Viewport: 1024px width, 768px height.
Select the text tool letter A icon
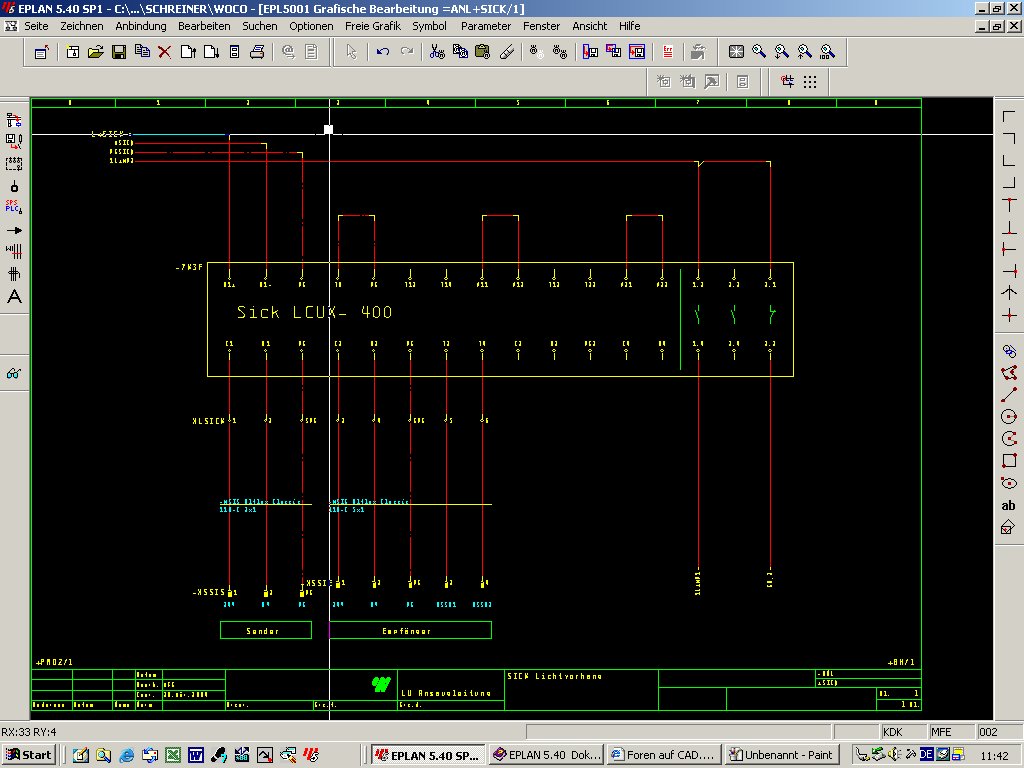14,297
